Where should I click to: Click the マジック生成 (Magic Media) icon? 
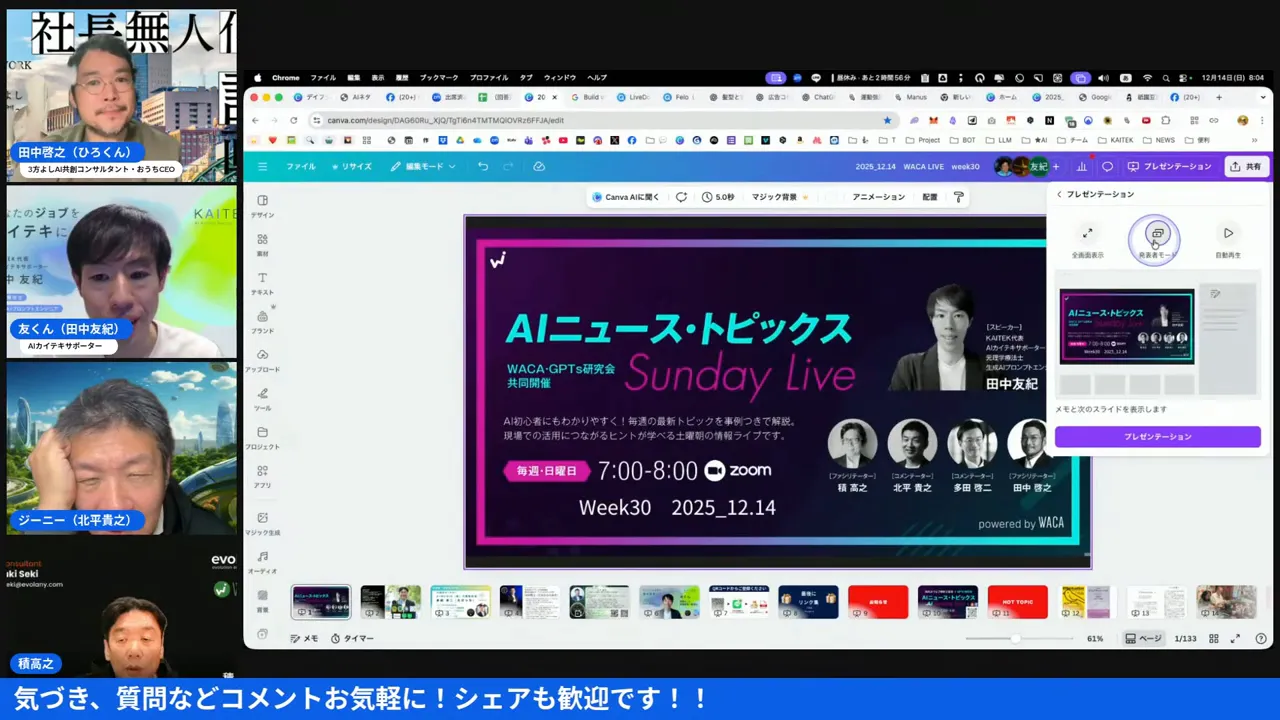pyautogui.click(x=262, y=523)
